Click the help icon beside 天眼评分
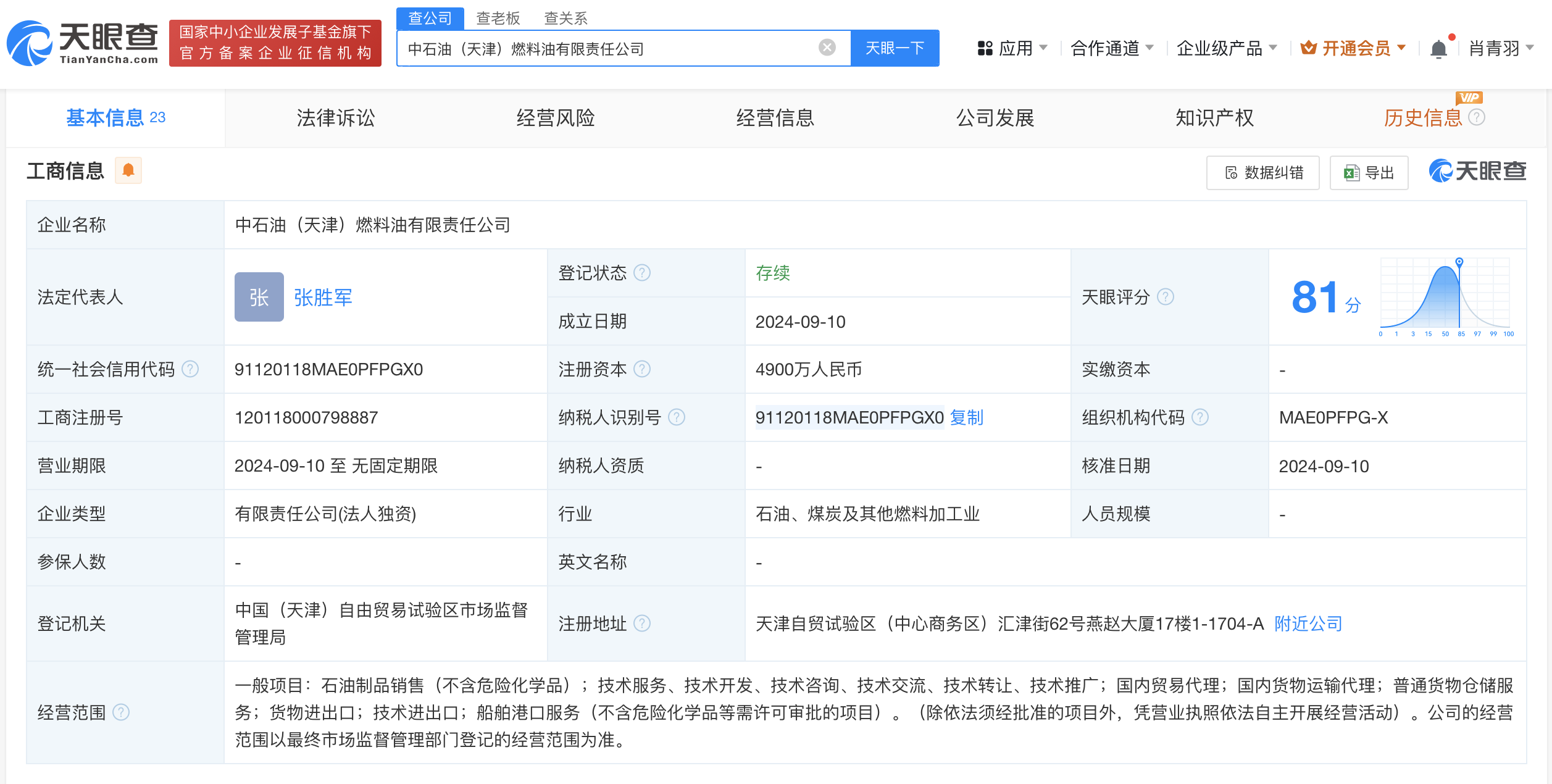Image resolution: width=1552 pixels, height=784 pixels. click(1166, 297)
